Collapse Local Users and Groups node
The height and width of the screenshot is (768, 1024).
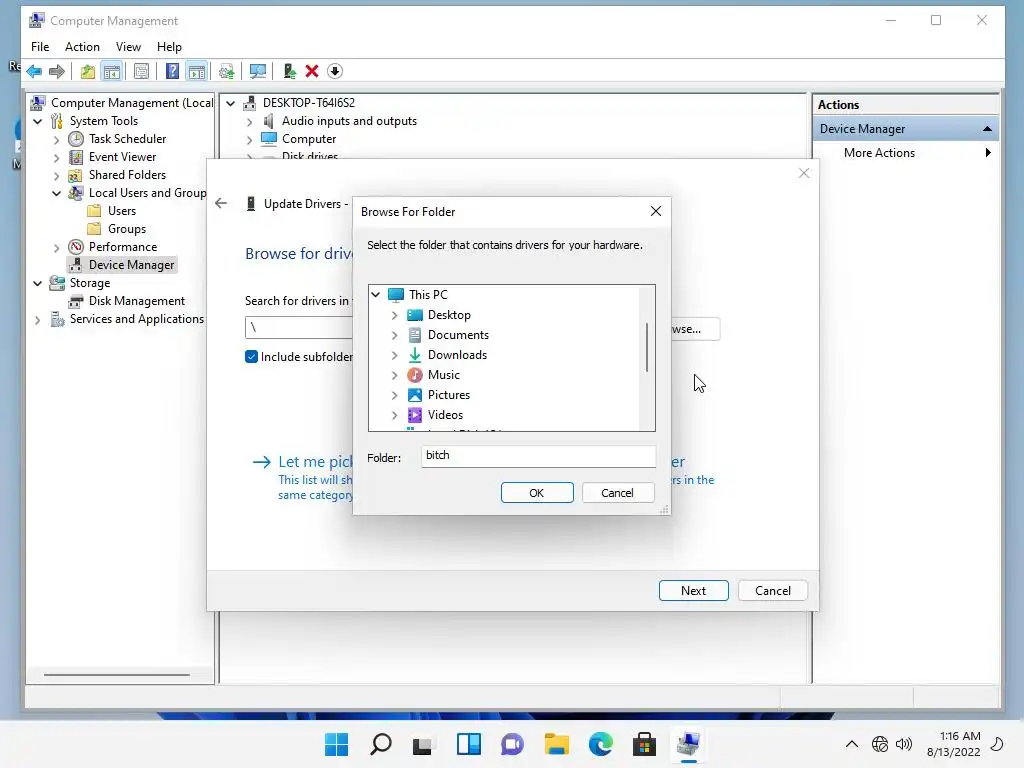pyautogui.click(x=57, y=193)
